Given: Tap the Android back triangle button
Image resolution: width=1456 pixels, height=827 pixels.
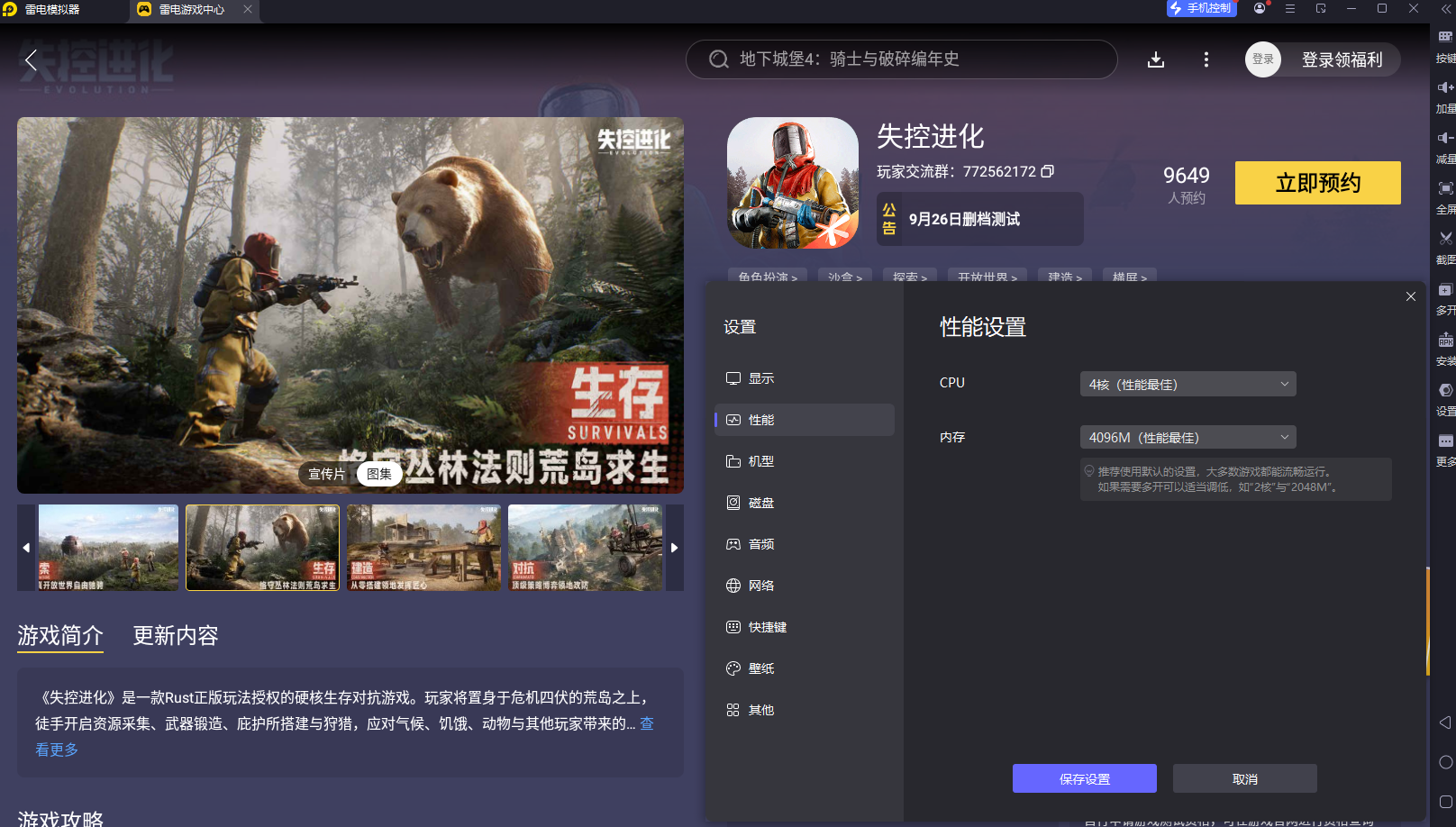Looking at the screenshot, I should 1445,722.
